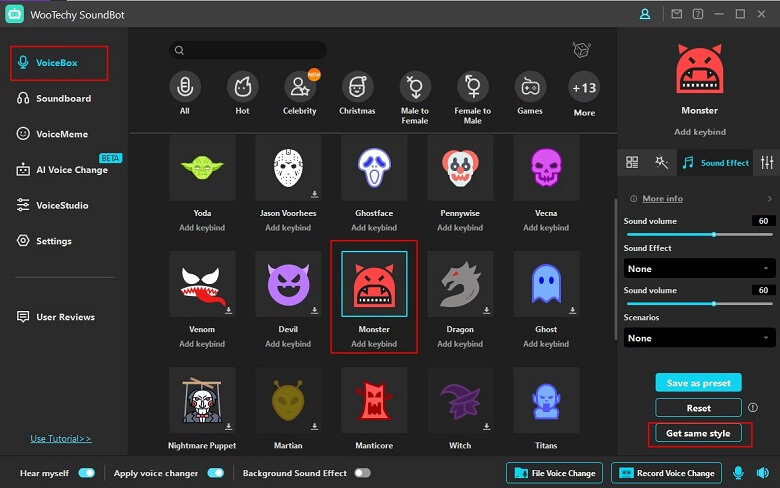Disable the Apply voice changer switch

click(215, 473)
